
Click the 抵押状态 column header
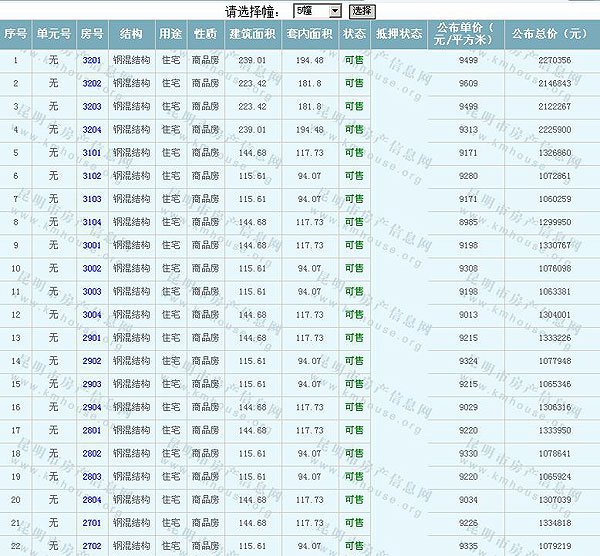399,33
